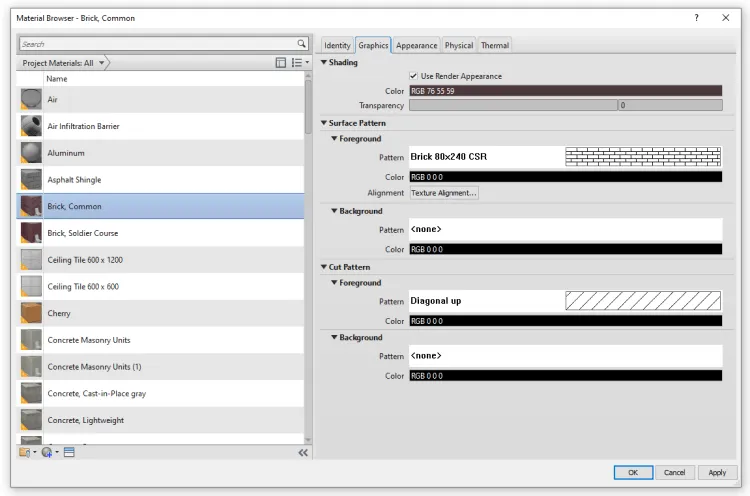Screen dimensions: 750x496
Task: Collapse the Surface Pattern section
Action: coord(324,123)
